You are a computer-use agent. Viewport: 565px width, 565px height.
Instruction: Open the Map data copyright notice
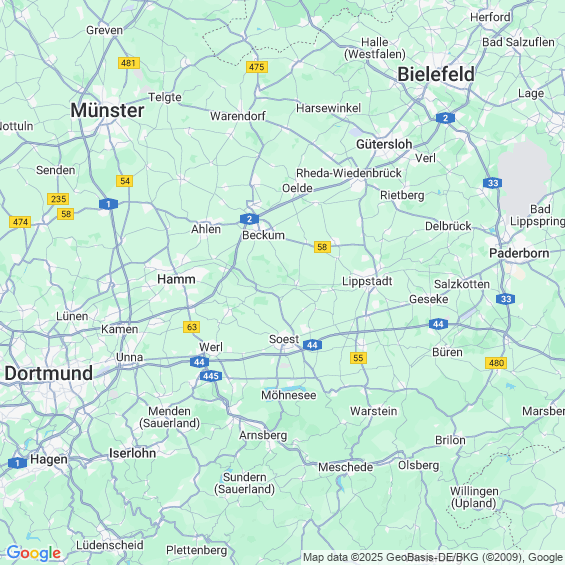point(433,557)
